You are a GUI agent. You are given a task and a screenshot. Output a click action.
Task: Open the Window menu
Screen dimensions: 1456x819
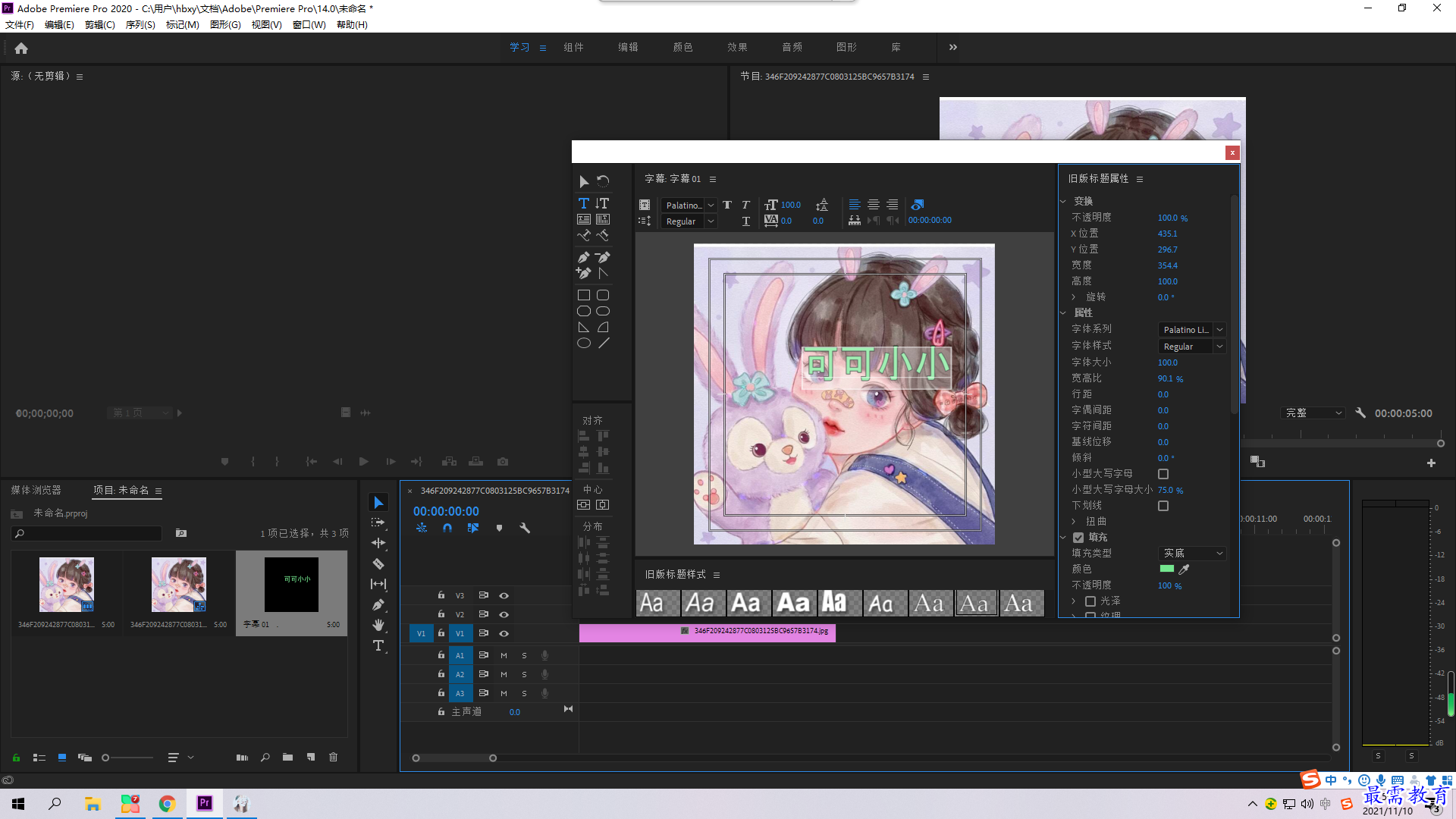(309, 25)
